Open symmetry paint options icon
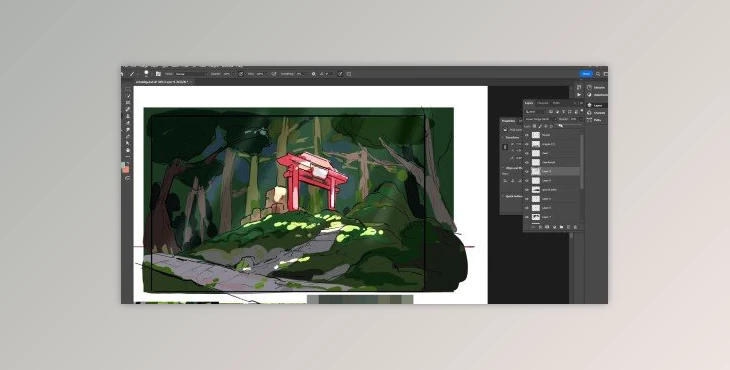The height and width of the screenshot is (370, 730). (x=349, y=74)
